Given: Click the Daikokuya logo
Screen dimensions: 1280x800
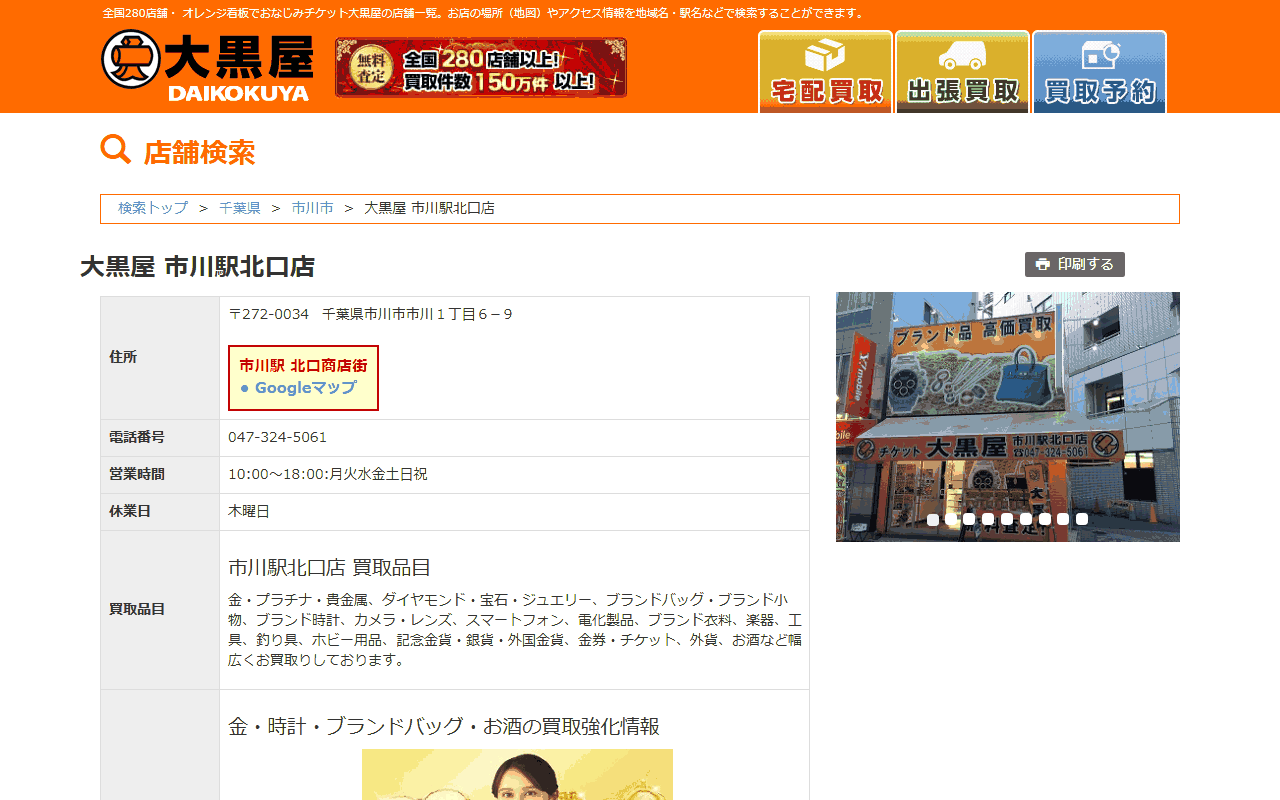Looking at the screenshot, I should click(x=207, y=65).
